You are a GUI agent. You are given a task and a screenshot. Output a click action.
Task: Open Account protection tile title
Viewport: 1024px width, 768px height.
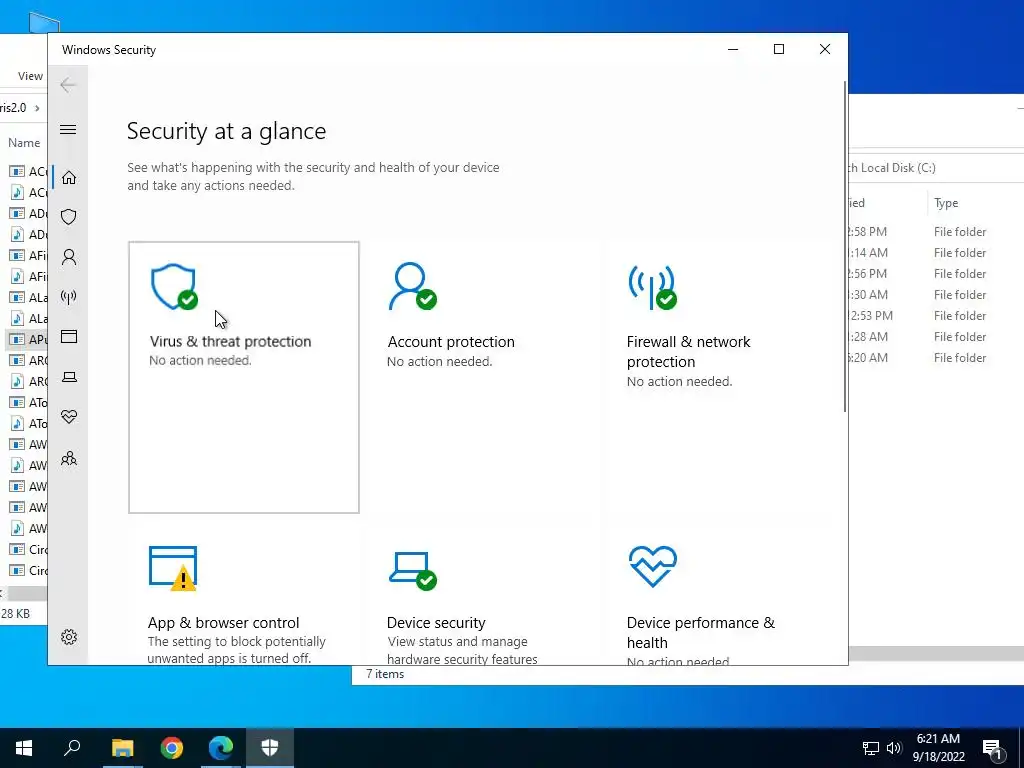click(451, 342)
